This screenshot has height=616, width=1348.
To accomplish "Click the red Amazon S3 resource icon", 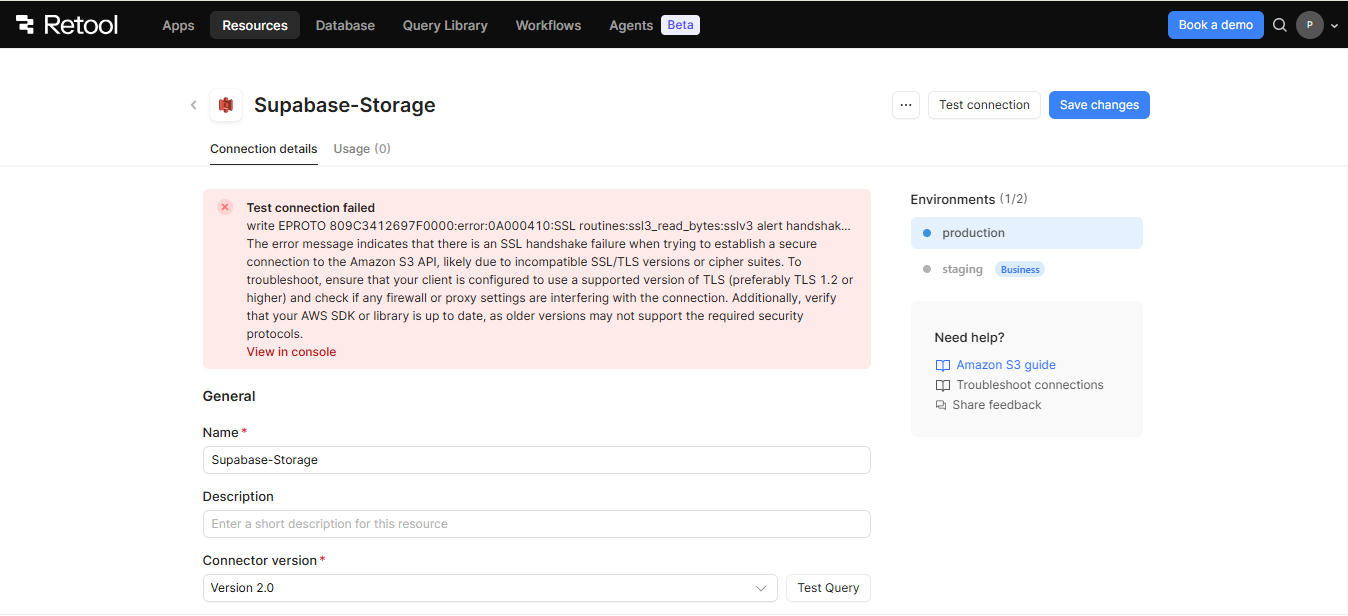I will tap(226, 105).
